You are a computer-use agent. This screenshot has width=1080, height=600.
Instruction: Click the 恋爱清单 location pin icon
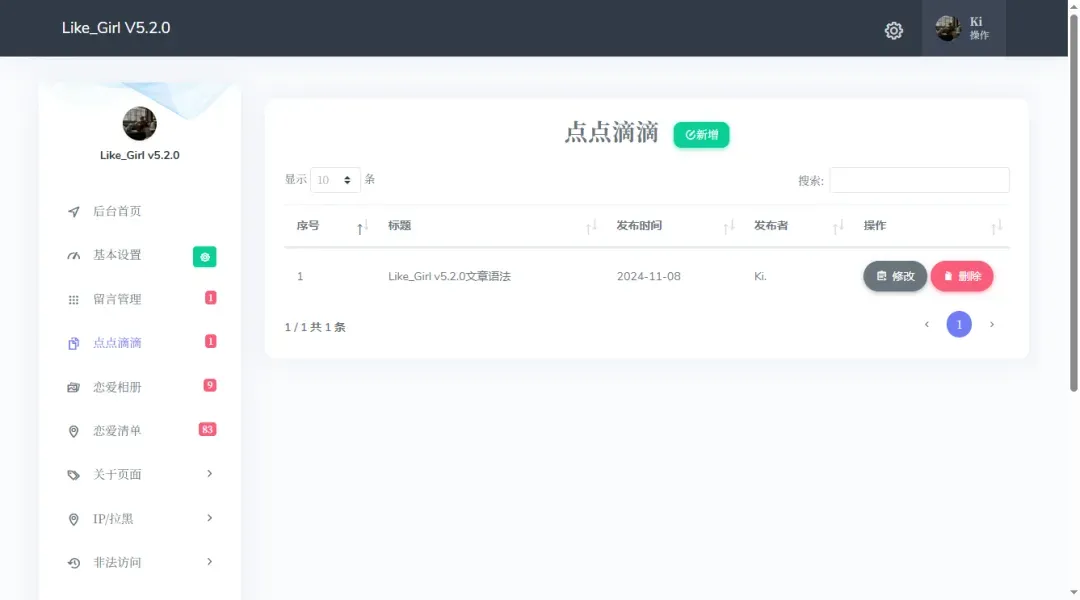click(x=74, y=431)
